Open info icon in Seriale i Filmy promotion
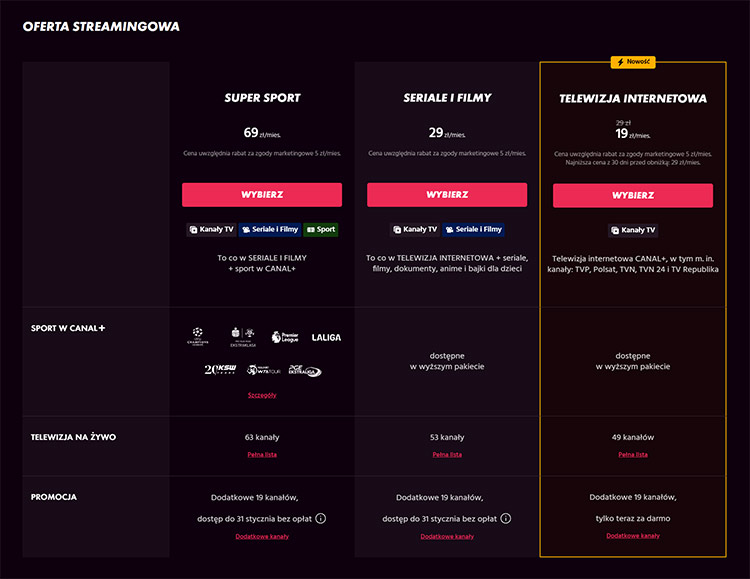The image size is (750, 579). [506, 518]
